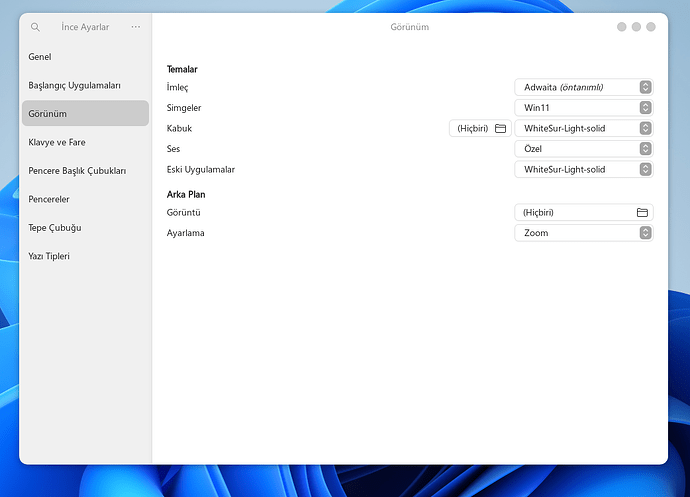Switch to Pencereler section
This screenshot has width=690, height=497.
pos(85,199)
